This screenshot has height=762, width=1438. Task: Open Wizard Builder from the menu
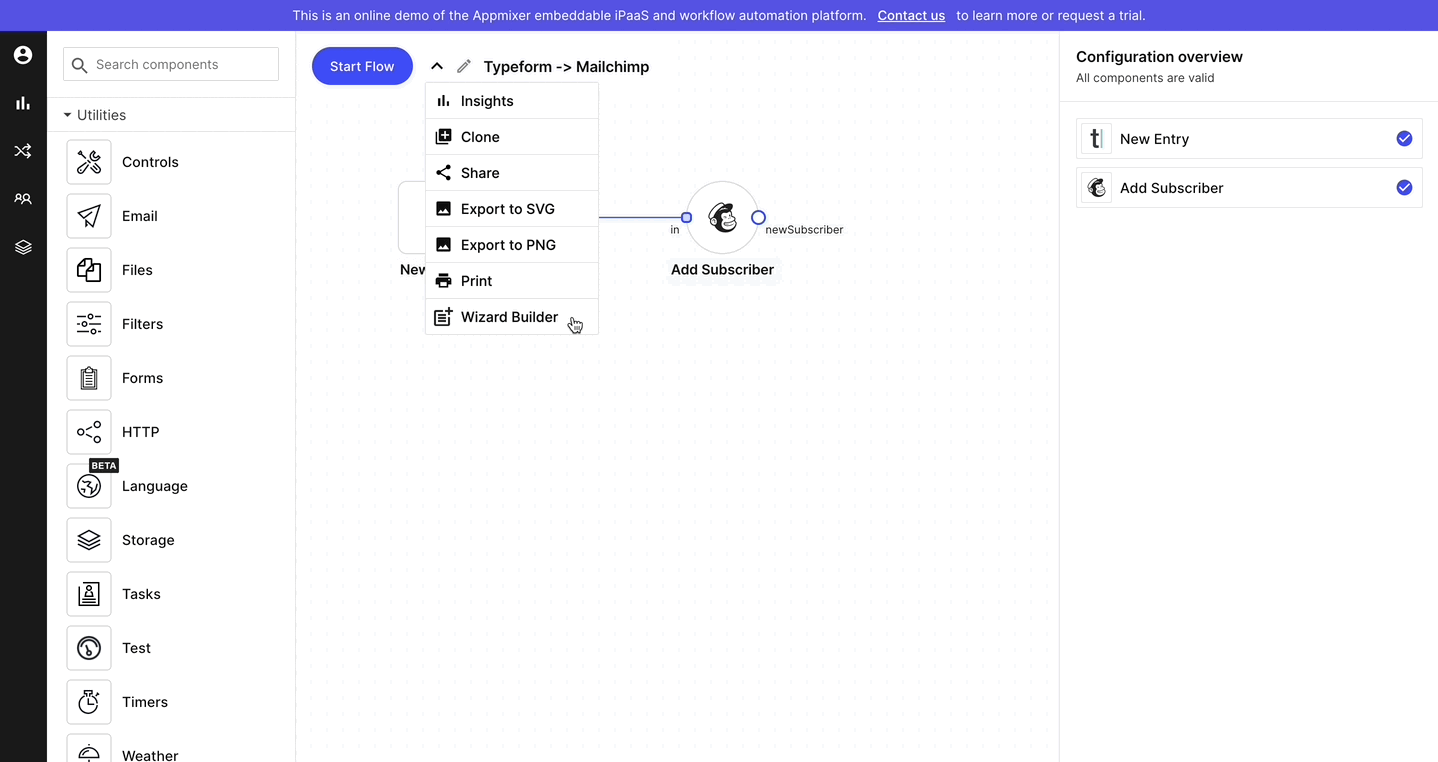pos(512,317)
